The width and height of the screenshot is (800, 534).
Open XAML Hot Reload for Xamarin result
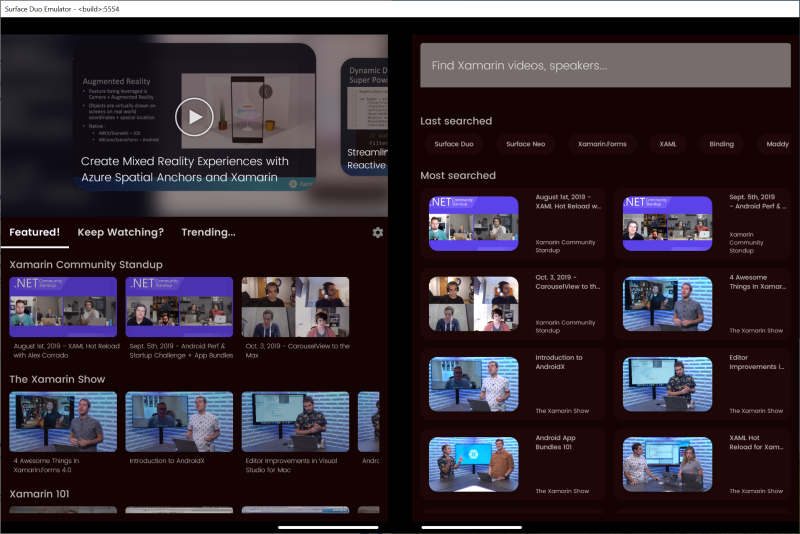click(707, 466)
